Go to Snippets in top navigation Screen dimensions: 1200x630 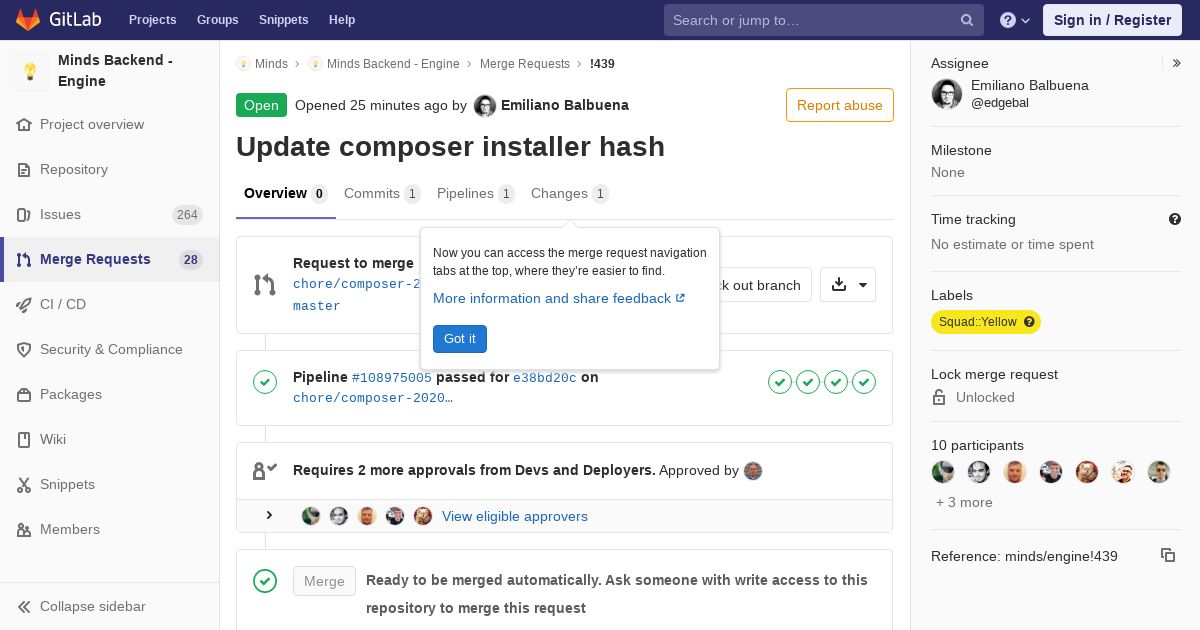coord(283,20)
